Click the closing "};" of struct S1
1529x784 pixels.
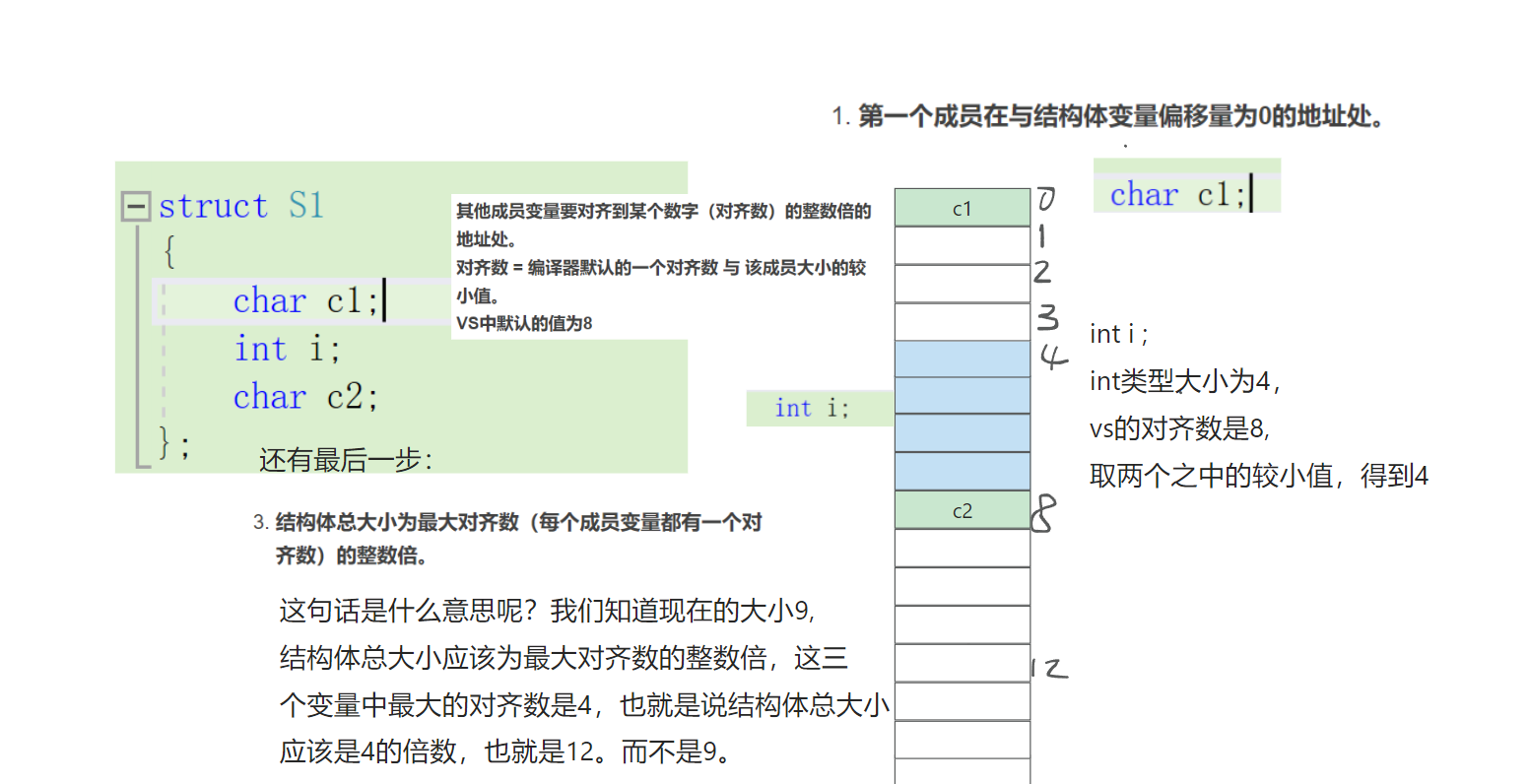174,443
